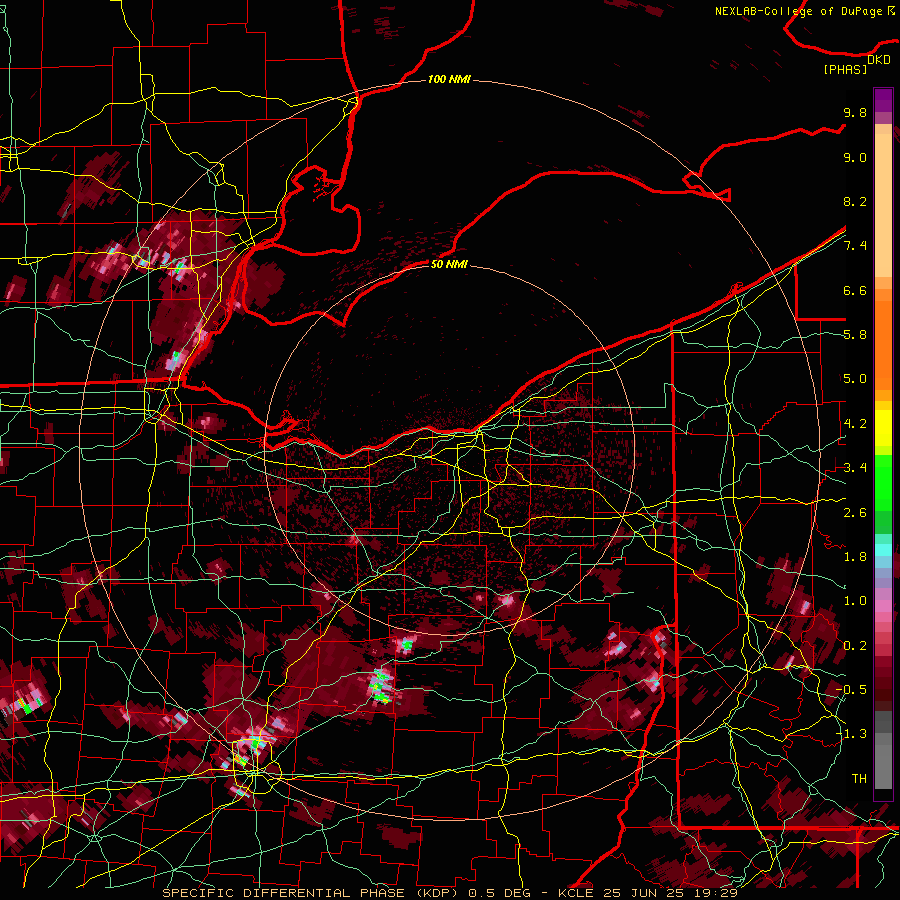Pick the orange segment of the color bar
The height and width of the screenshot is (900, 900).
click(883, 344)
